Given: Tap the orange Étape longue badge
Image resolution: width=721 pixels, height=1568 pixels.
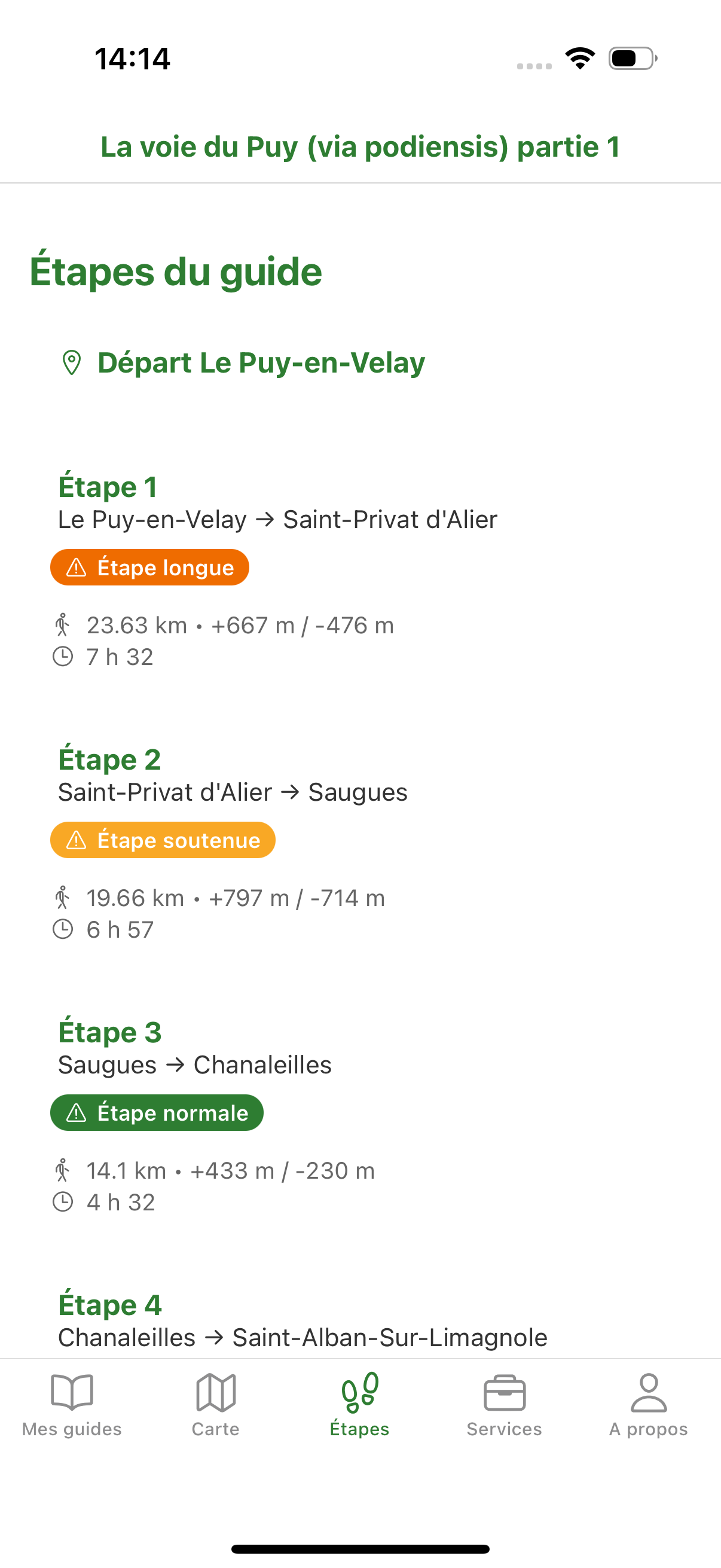Looking at the screenshot, I should tap(149, 568).
